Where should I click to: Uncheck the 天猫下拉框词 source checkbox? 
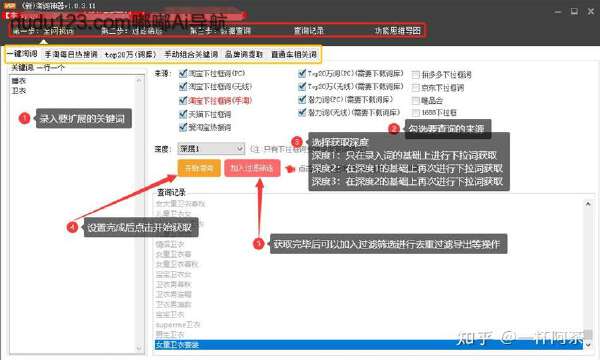pyautogui.click(x=183, y=114)
